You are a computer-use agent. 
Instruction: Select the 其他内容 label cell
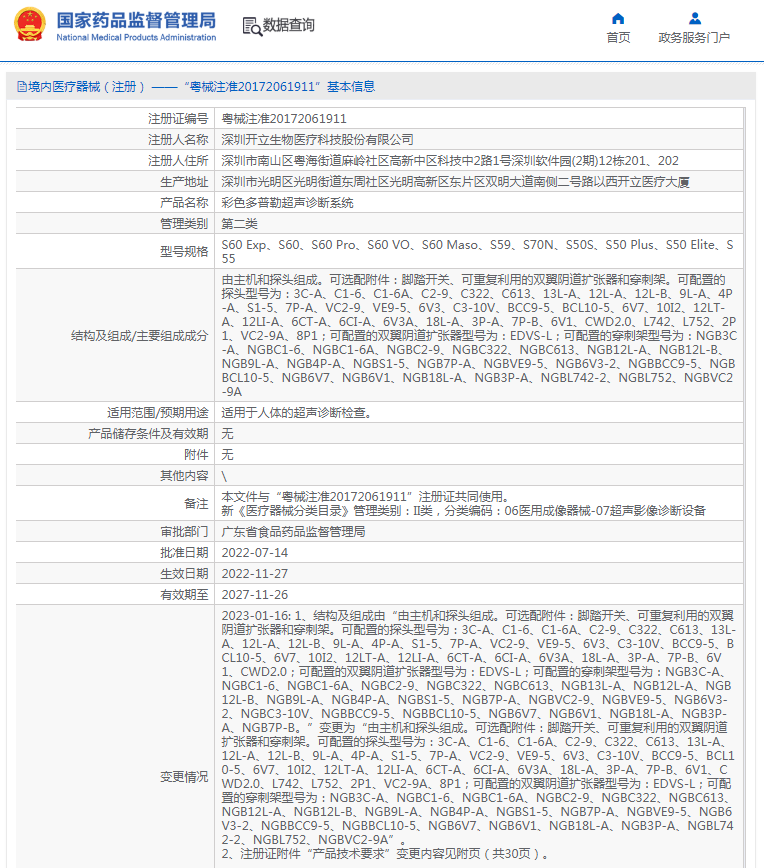[115, 476]
